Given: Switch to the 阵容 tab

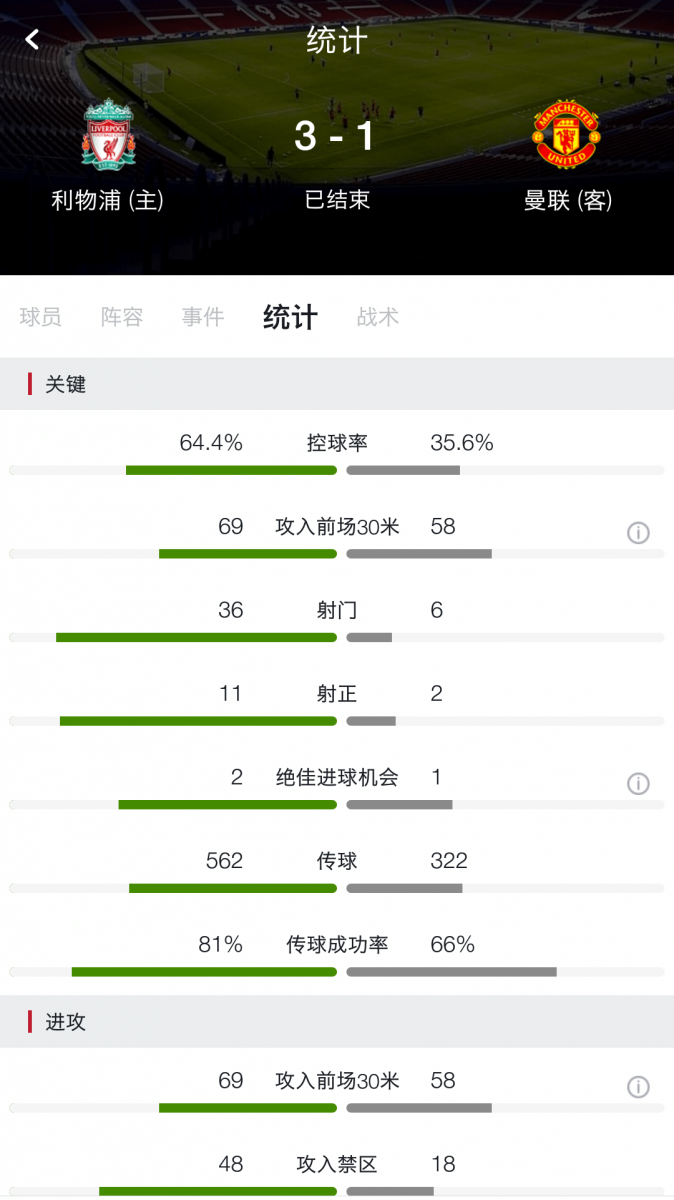Looking at the screenshot, I should pyautogui.click(x=122, y=317).
